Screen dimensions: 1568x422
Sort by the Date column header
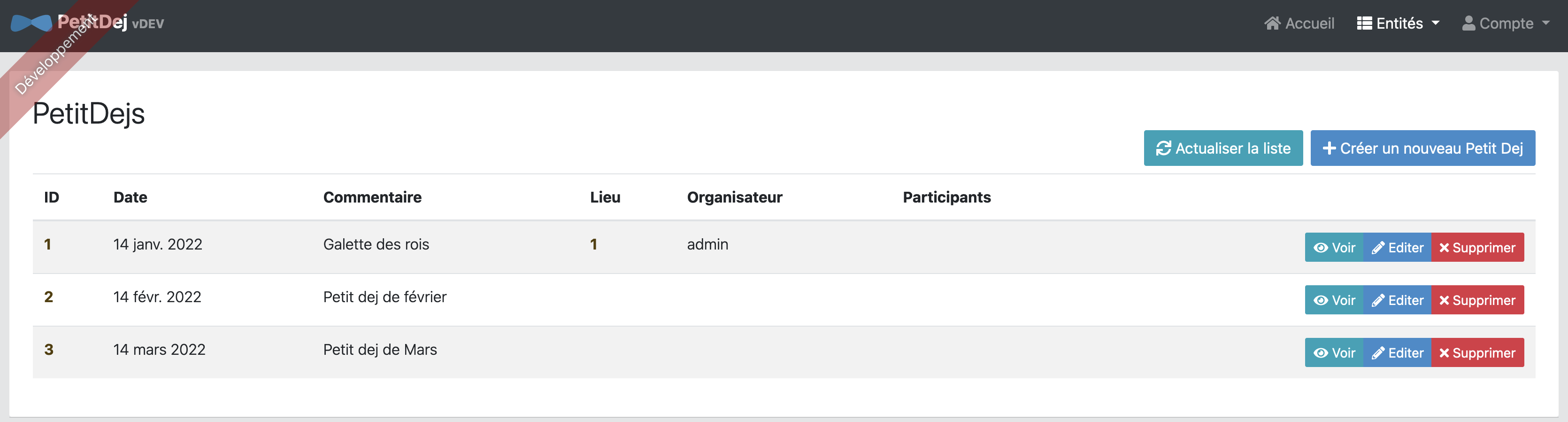tap(130, 197)
